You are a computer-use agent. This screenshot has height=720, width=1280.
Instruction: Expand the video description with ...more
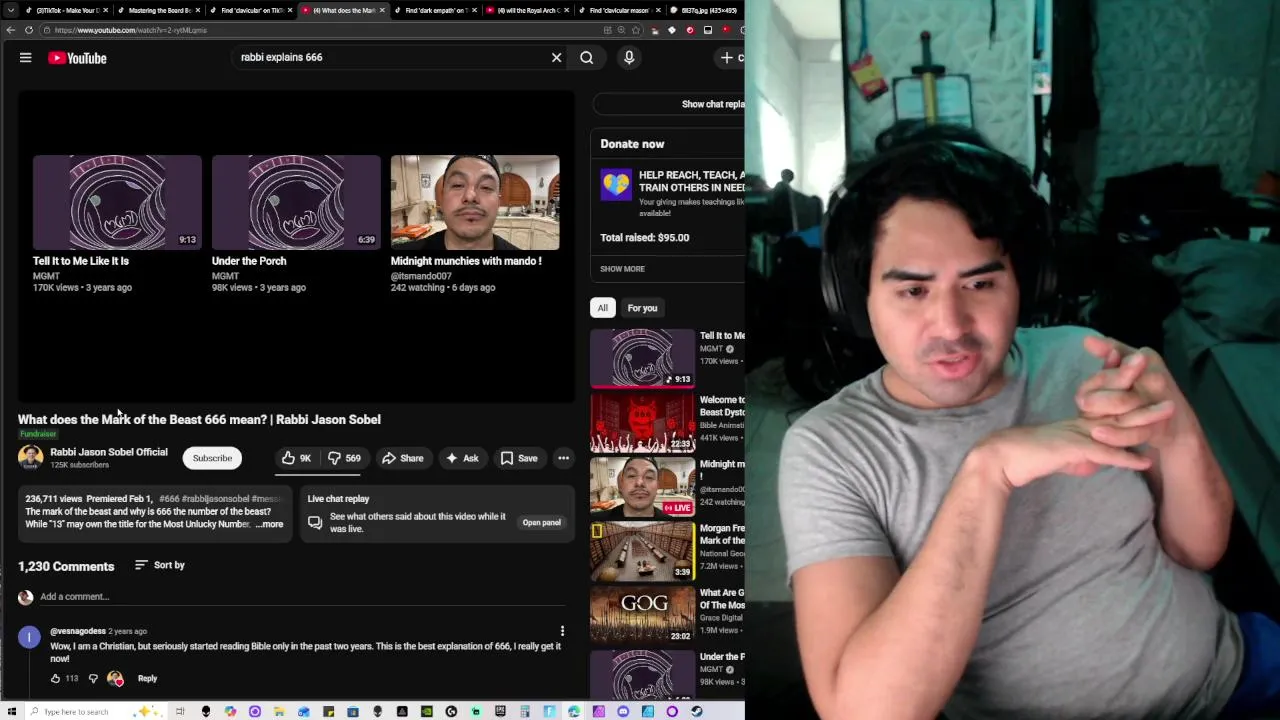(x=270, y=524)
